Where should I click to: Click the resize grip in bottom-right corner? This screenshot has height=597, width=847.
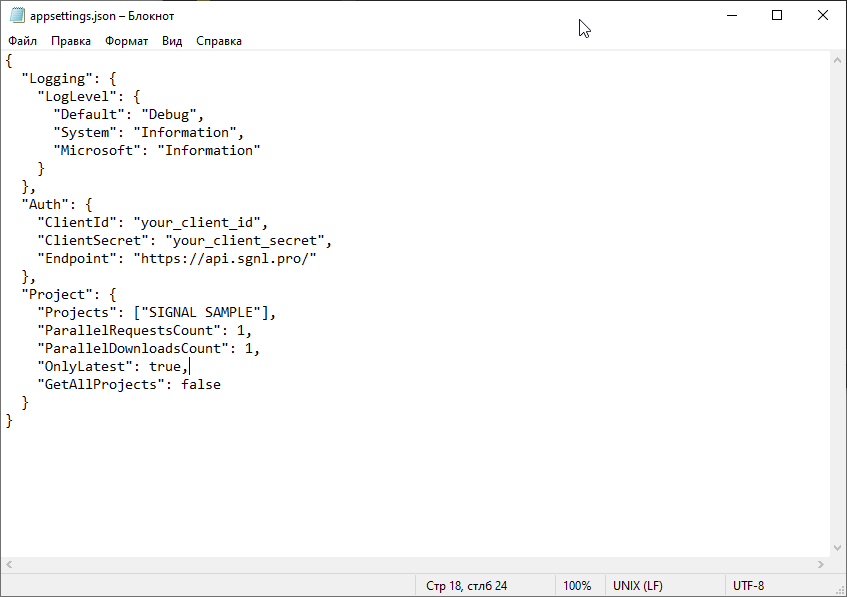click(839, 589)
